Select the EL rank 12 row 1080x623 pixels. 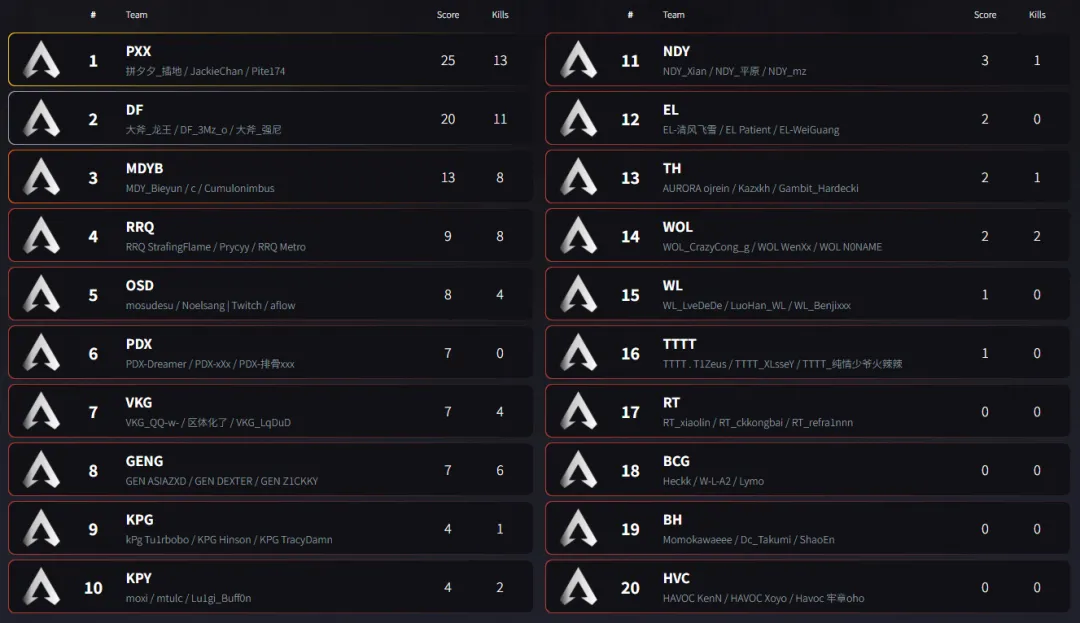pyautogui.click(x=810, y=119)
